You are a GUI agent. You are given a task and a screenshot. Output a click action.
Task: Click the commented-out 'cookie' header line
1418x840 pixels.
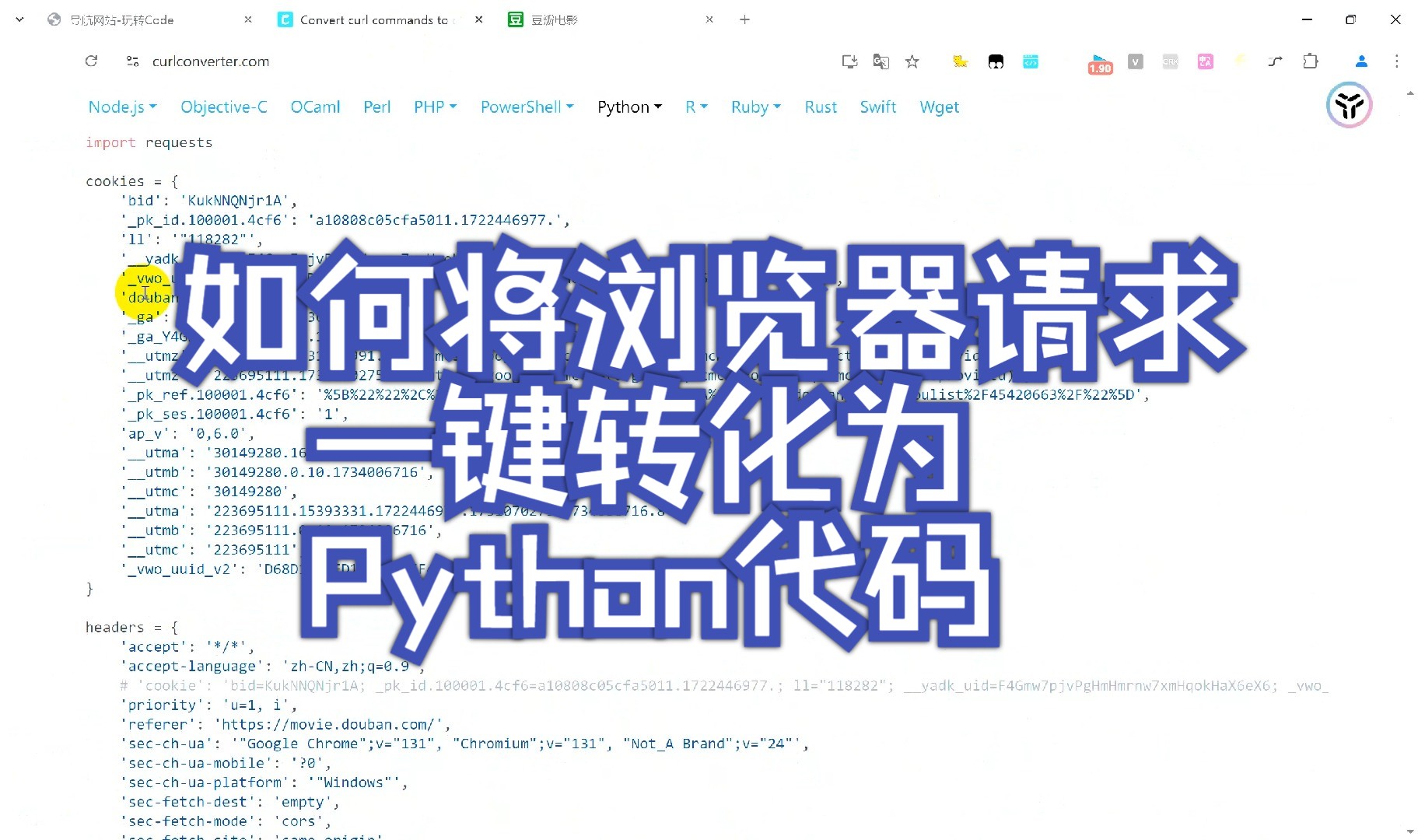pyautogui.click(x=724, y=685)
